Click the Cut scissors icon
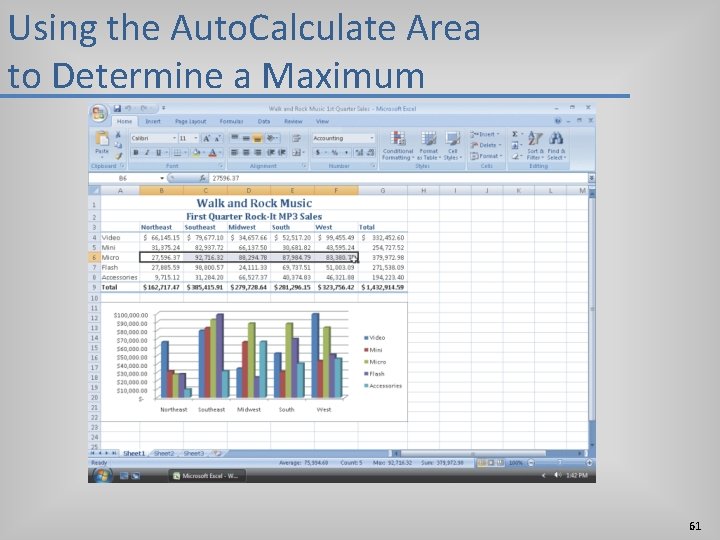This screenshot has width=720, height=540. (118, 135)
